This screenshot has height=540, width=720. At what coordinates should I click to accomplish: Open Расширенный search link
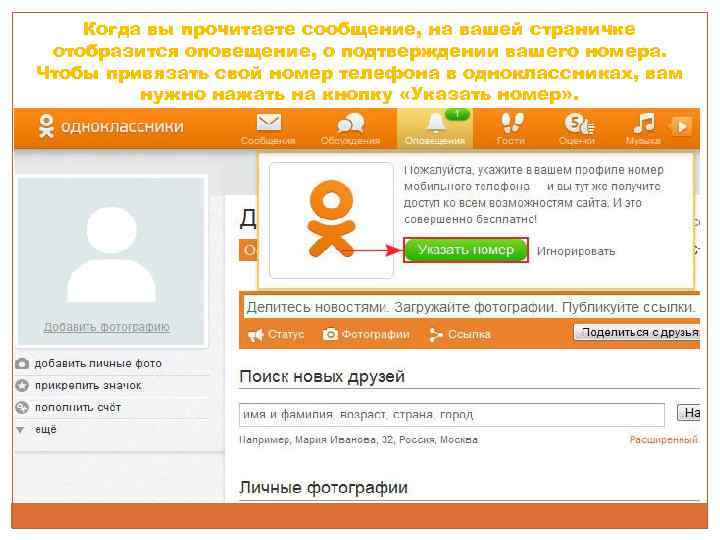point(664,440)
